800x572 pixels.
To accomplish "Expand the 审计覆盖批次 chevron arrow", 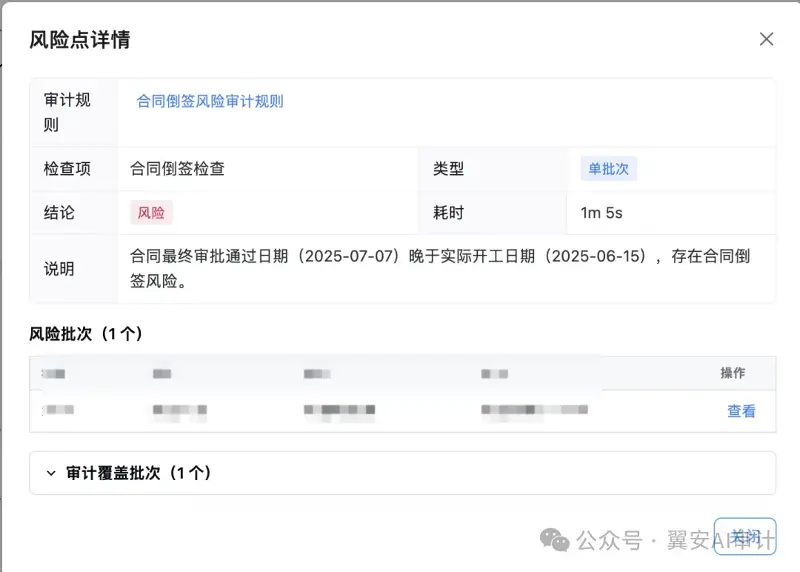I will [x=51, y=473].
